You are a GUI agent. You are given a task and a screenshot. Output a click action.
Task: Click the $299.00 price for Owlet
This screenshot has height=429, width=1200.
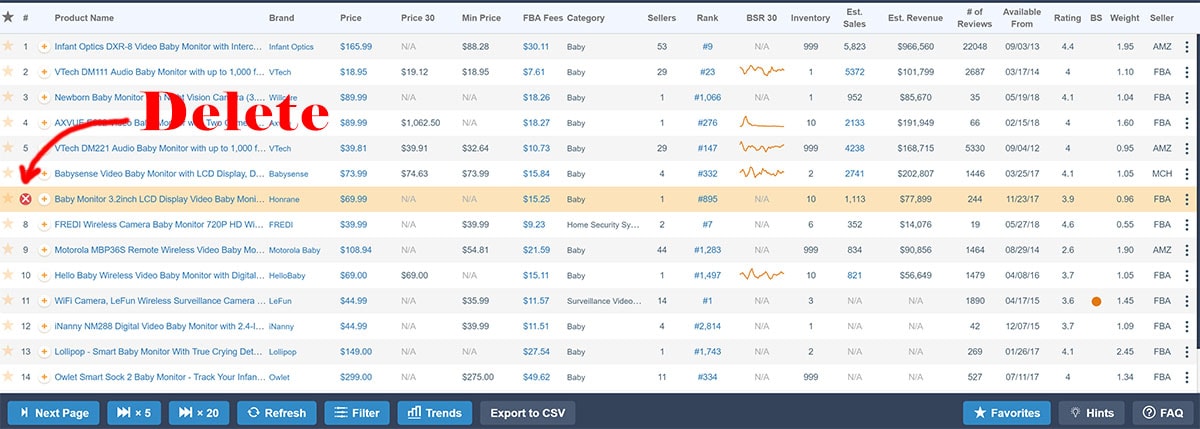(354, 377)
